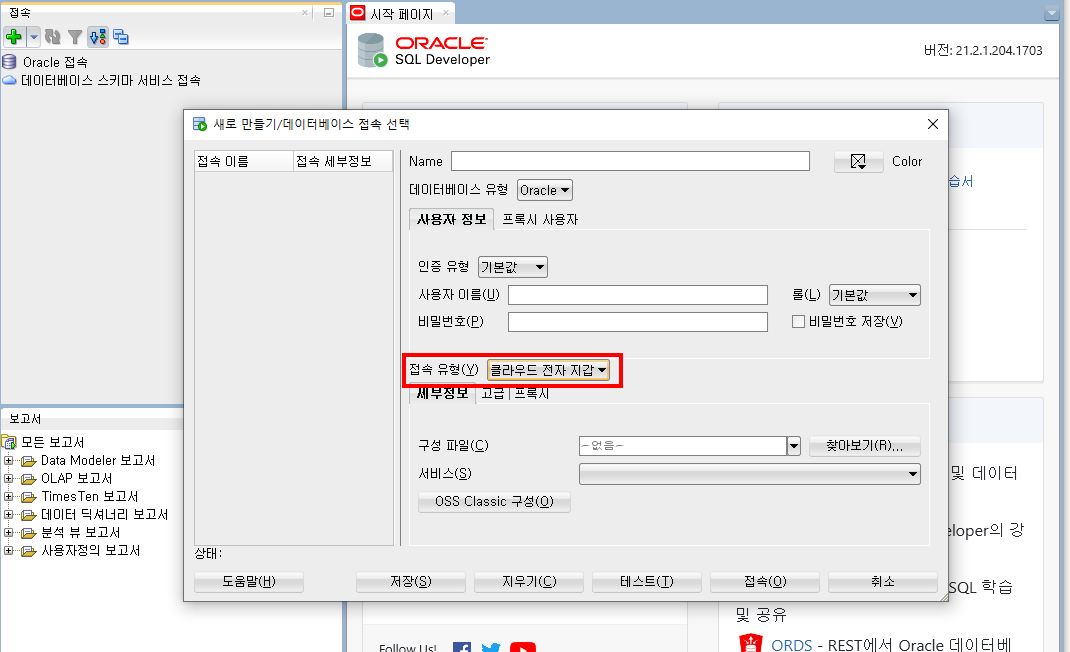This screenshot has width=1070, height=652.
Task: Click the TimesTen 보고서 folder icon
Action: 29,496
